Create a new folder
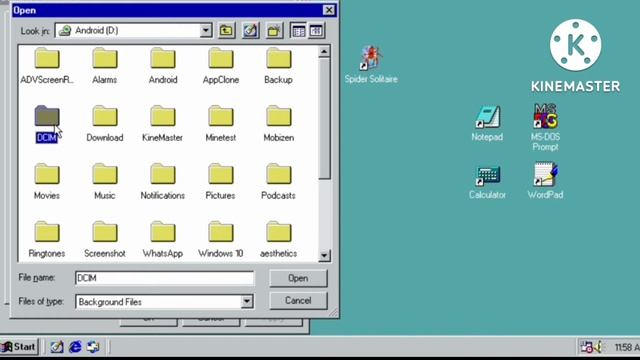The width and height of the screenshot is (640, 360). coord(274,31)
